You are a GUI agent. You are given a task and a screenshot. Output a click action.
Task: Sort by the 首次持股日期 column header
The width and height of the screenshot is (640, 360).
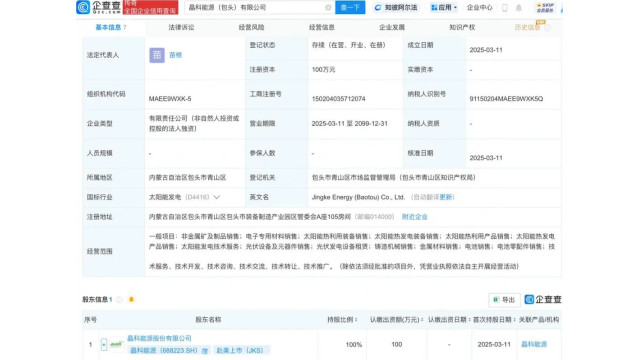[494, 320]
